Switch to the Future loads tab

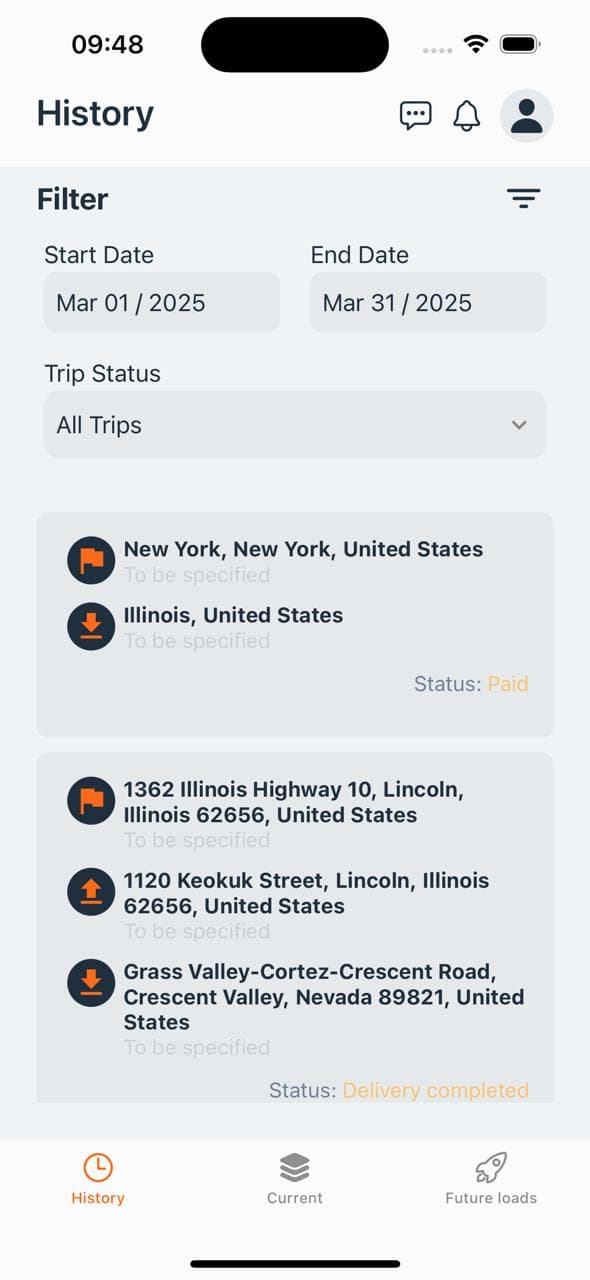point(491,1179)
